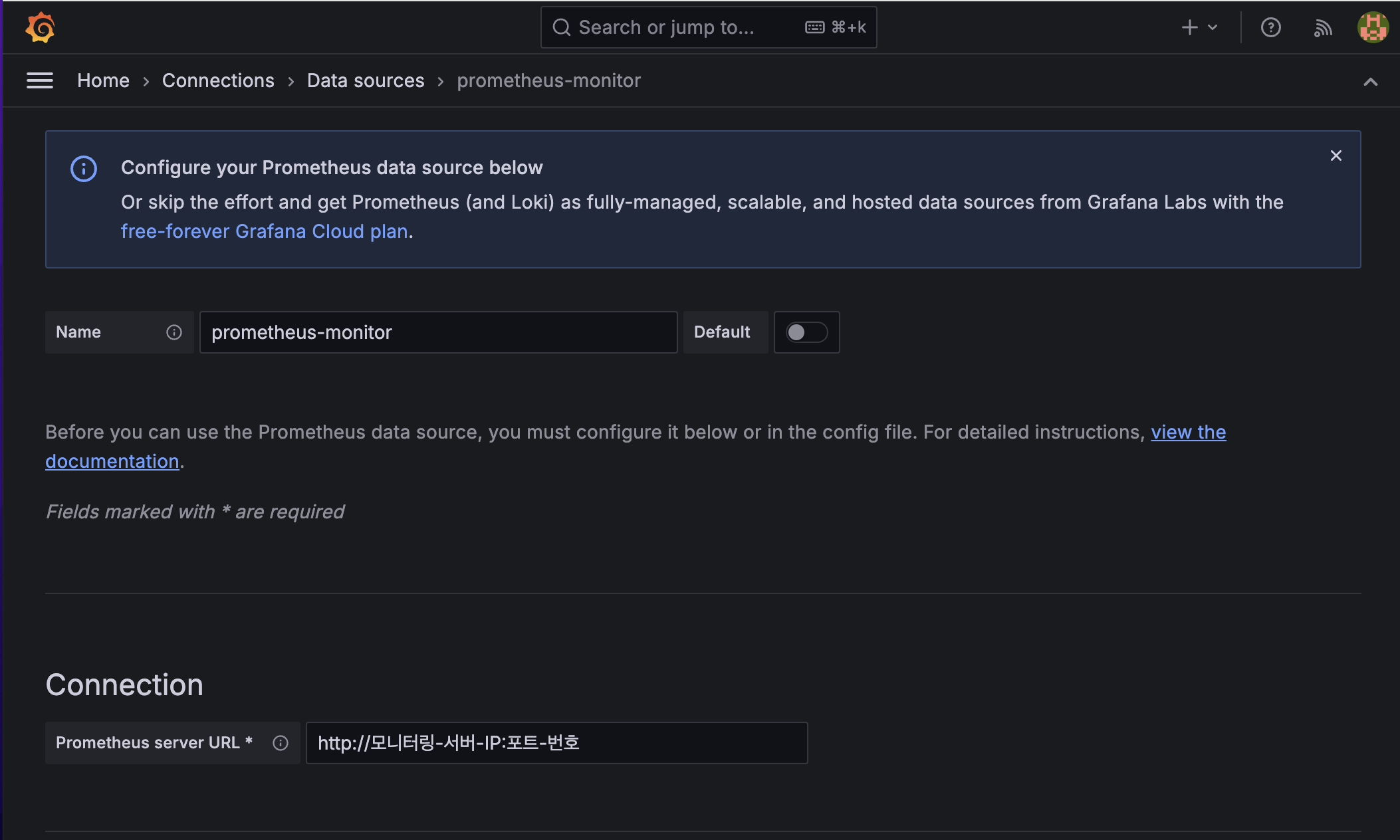Image resolution: width=1400 pixels, height=840 pixels.
Task: Click the Prometheus server URL label
Action: coord(154,743)
